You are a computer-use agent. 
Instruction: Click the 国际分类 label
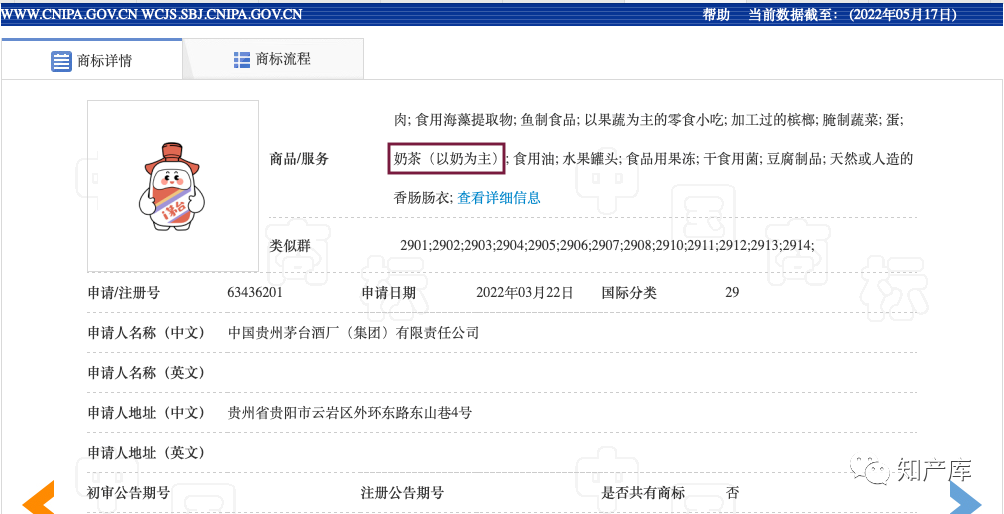click(629, 293)
